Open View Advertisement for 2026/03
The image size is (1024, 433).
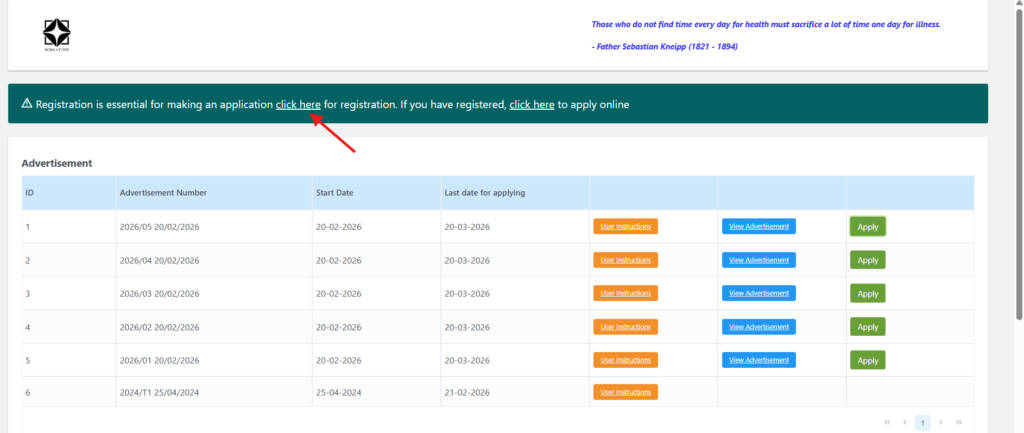pyautogui.click(x=758, y=293)
